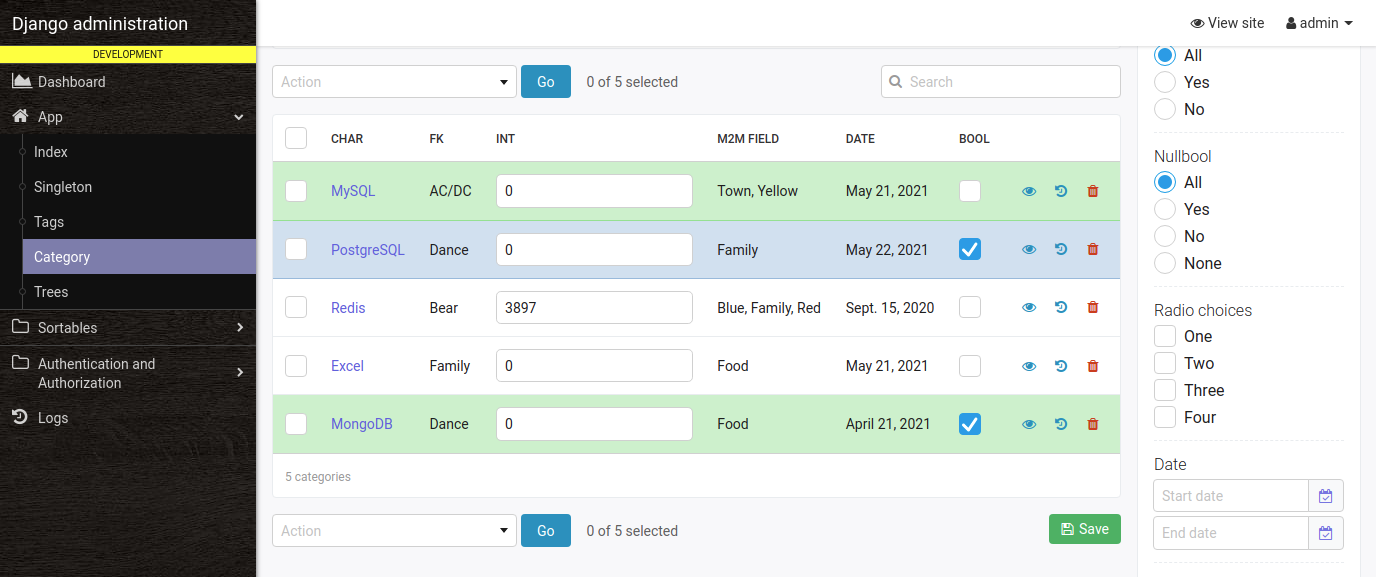Screen dimensions: 1376x577
Task: View PostgreSQL entry via eye icon
Action: pos(1029,249)
